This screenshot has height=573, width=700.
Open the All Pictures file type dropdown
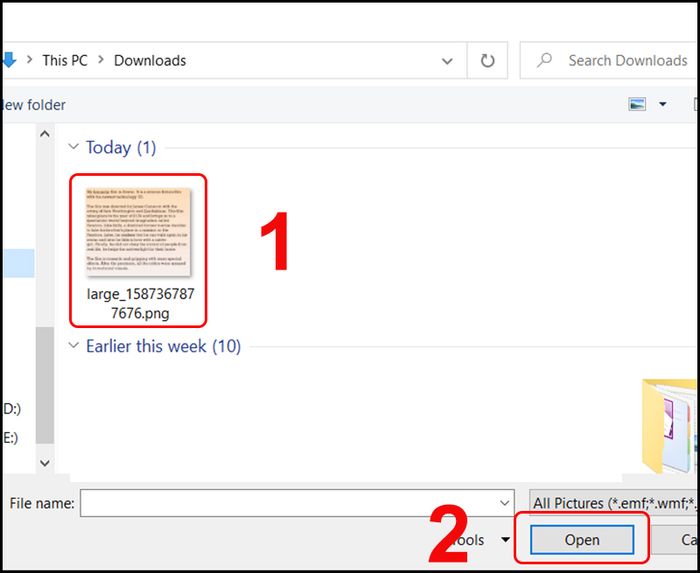click(614, 503)
